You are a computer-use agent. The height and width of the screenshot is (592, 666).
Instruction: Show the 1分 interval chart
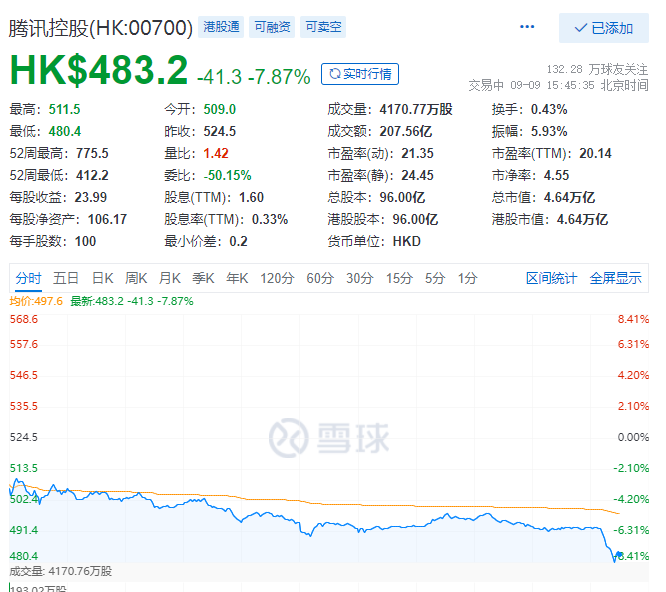click(x=467, y=279)
